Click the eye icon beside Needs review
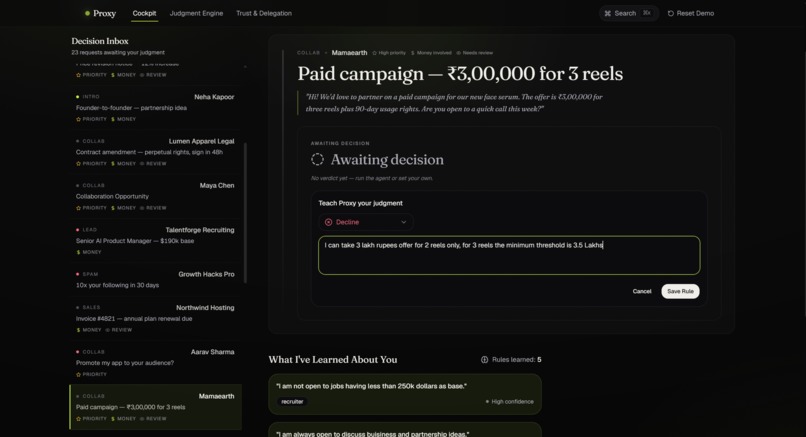 click(459, 53)
